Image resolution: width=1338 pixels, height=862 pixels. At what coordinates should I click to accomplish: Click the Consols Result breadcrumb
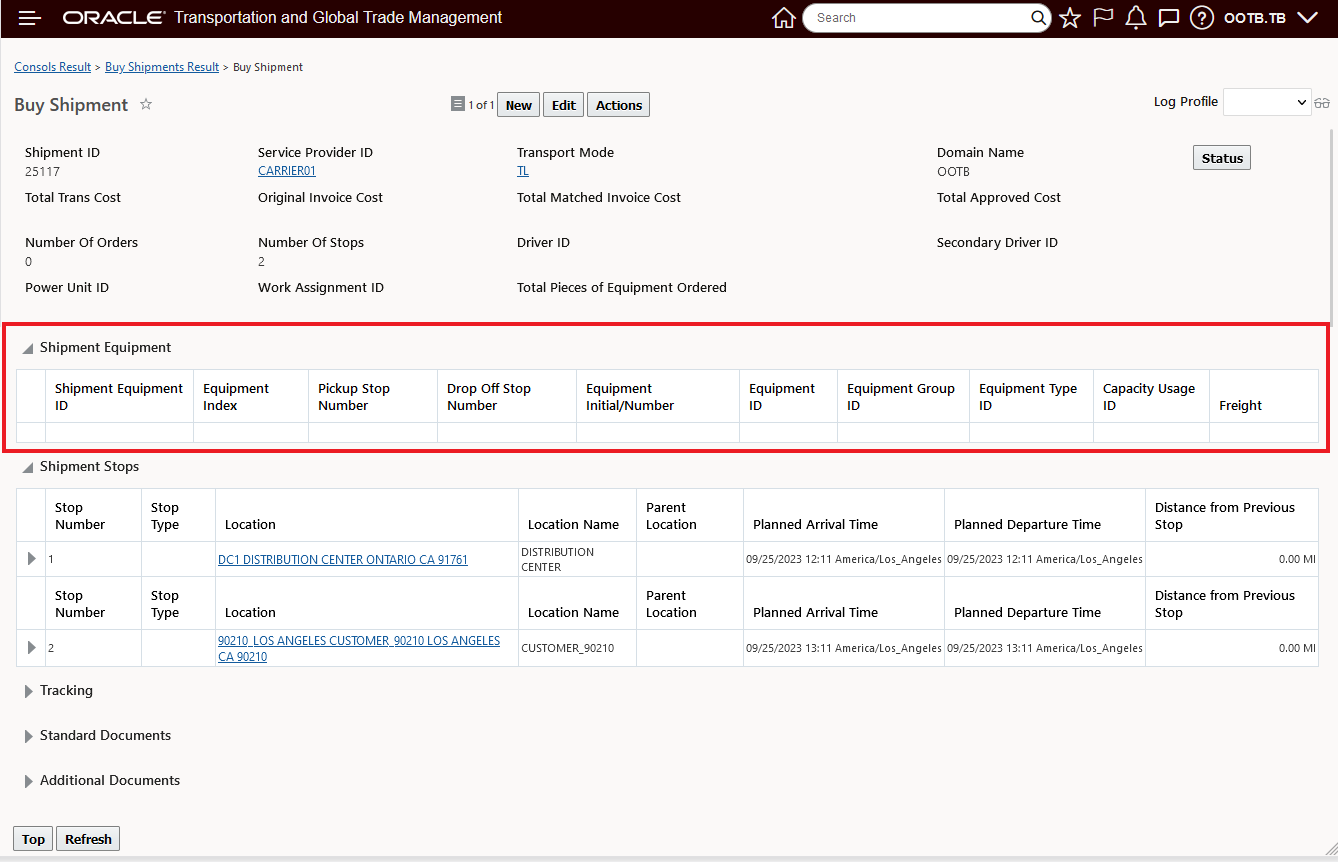[x=53, y=67]
